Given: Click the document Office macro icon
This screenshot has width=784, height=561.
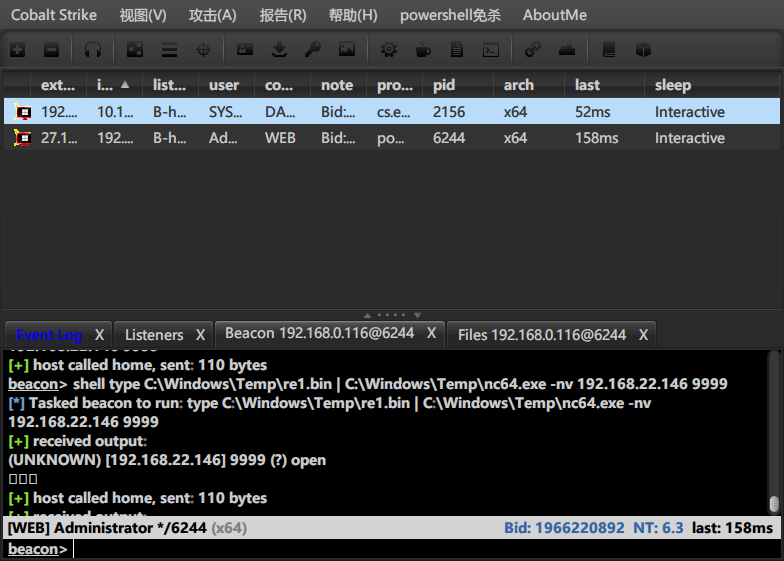Looking at the screenshot, I should click(x=456, y=50).
